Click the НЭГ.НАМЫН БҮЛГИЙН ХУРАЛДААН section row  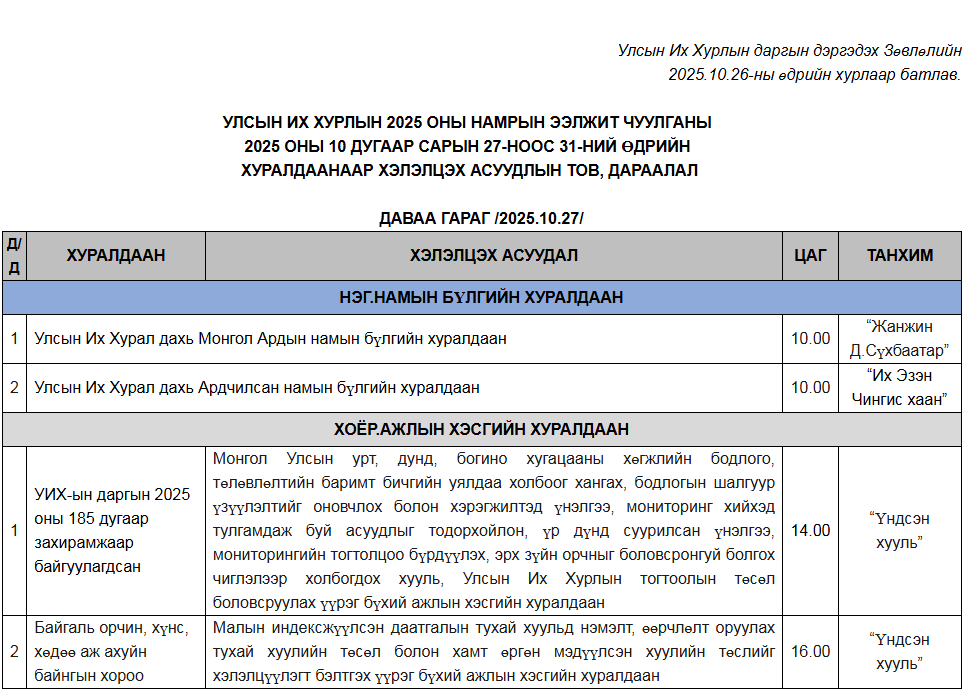click(x=481, y=297)
